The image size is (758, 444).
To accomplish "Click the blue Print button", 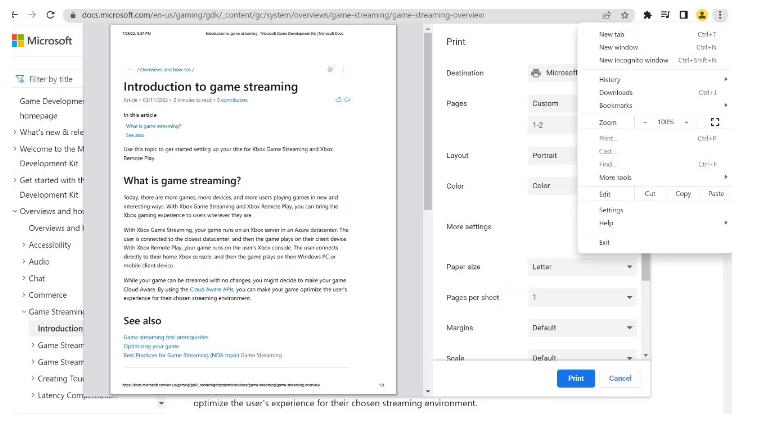I will tap(576, 378).
